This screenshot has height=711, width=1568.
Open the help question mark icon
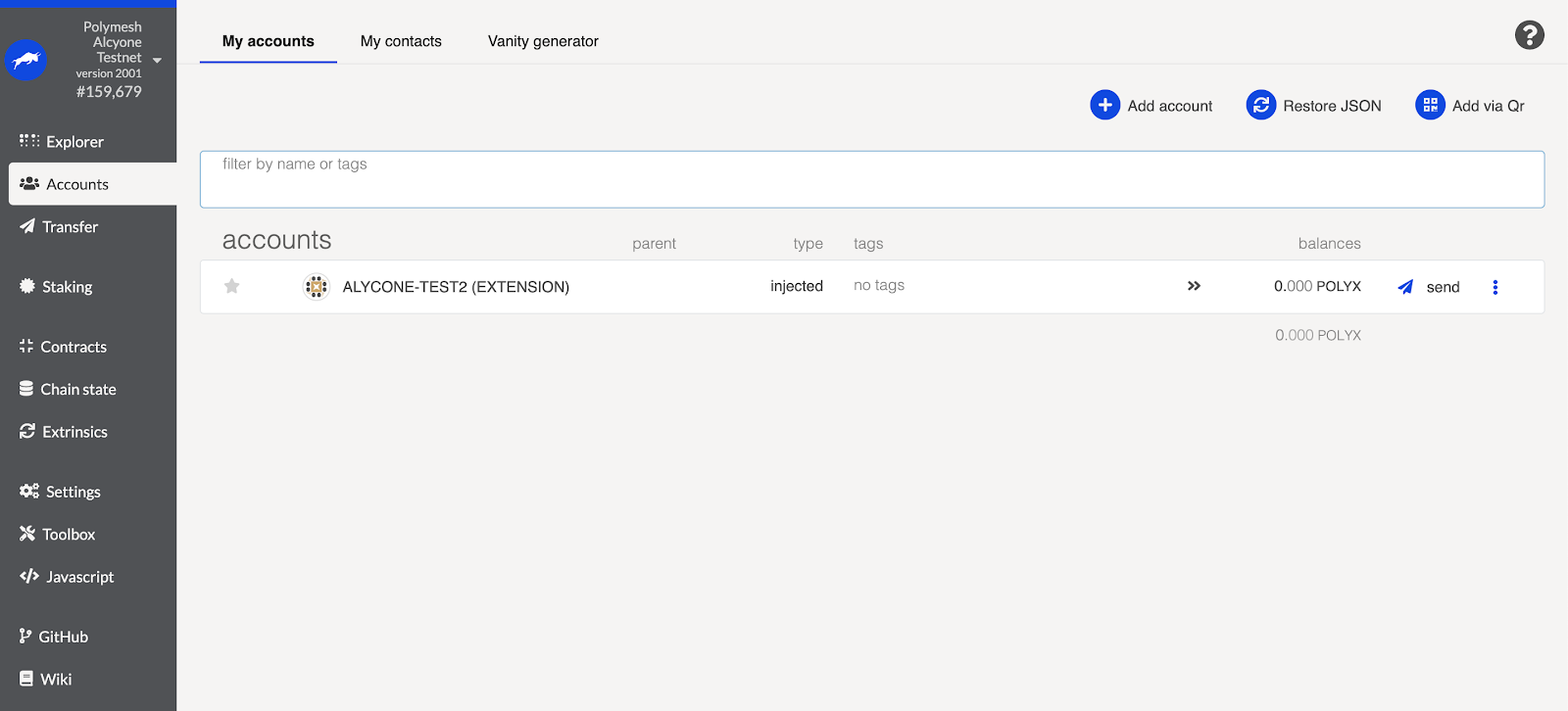(x=1529, y=35)
